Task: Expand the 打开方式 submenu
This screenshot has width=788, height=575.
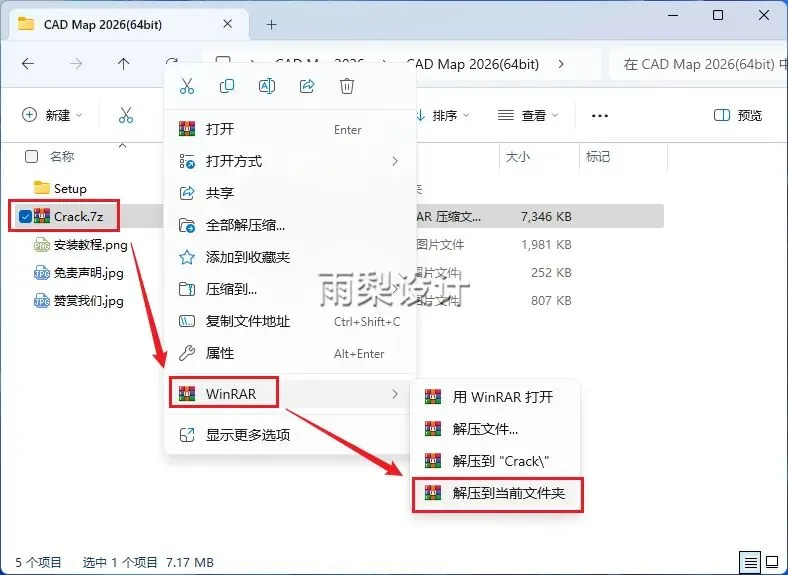Action: click(x=290, y=161)
